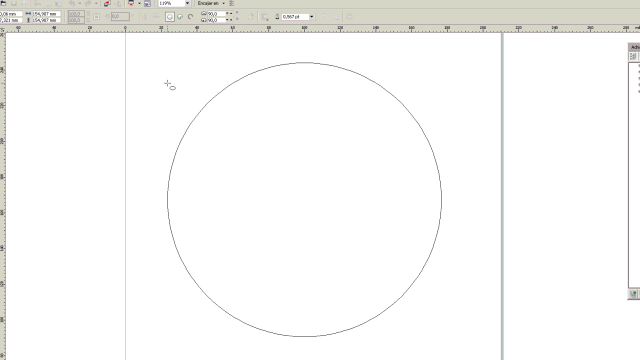Click the Open folder icon

(x=3, y=3)
